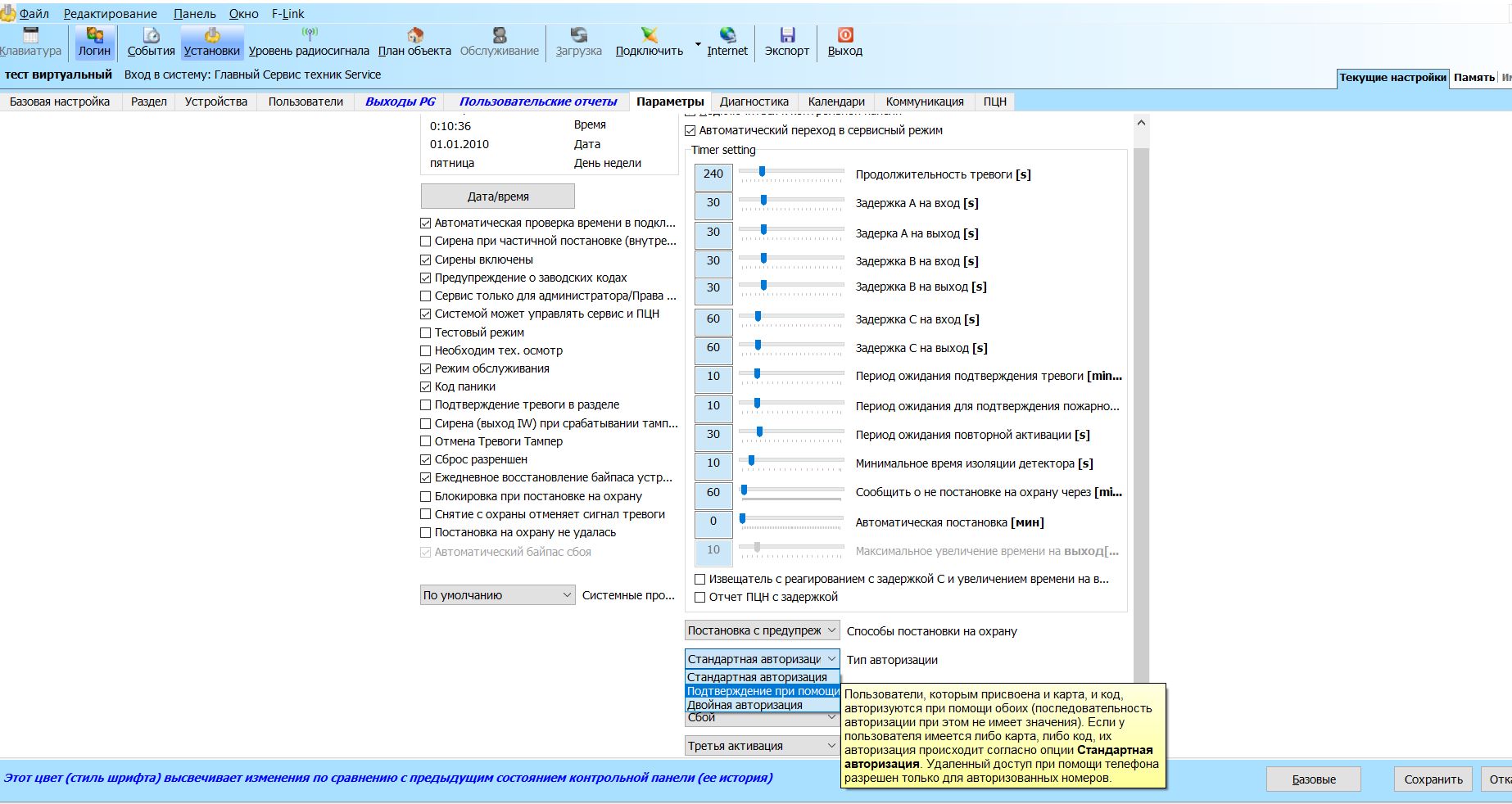The image size is (1512, 804).
Task: Click the Выход exit icon
Action: [845, 34]
